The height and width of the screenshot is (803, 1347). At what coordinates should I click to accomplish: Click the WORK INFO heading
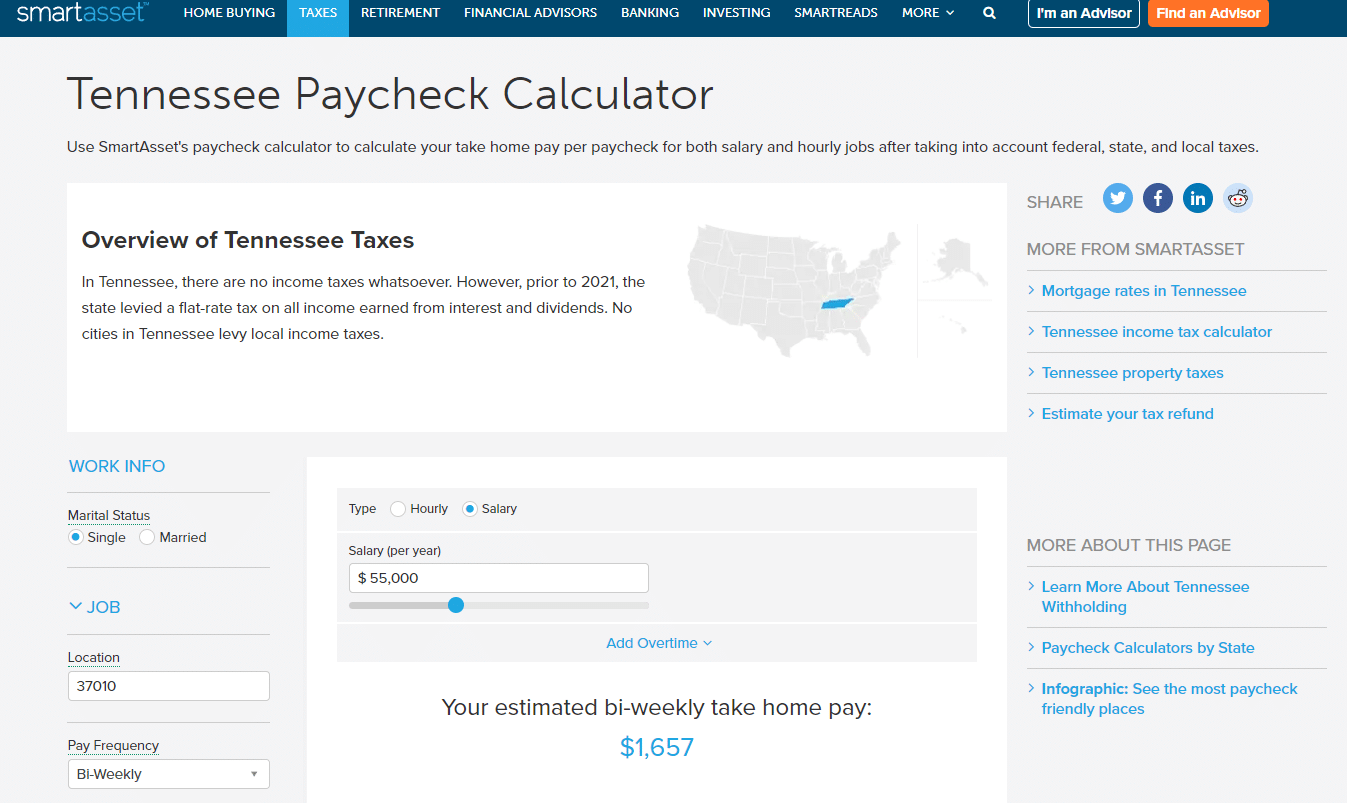(x=117, y=466)
